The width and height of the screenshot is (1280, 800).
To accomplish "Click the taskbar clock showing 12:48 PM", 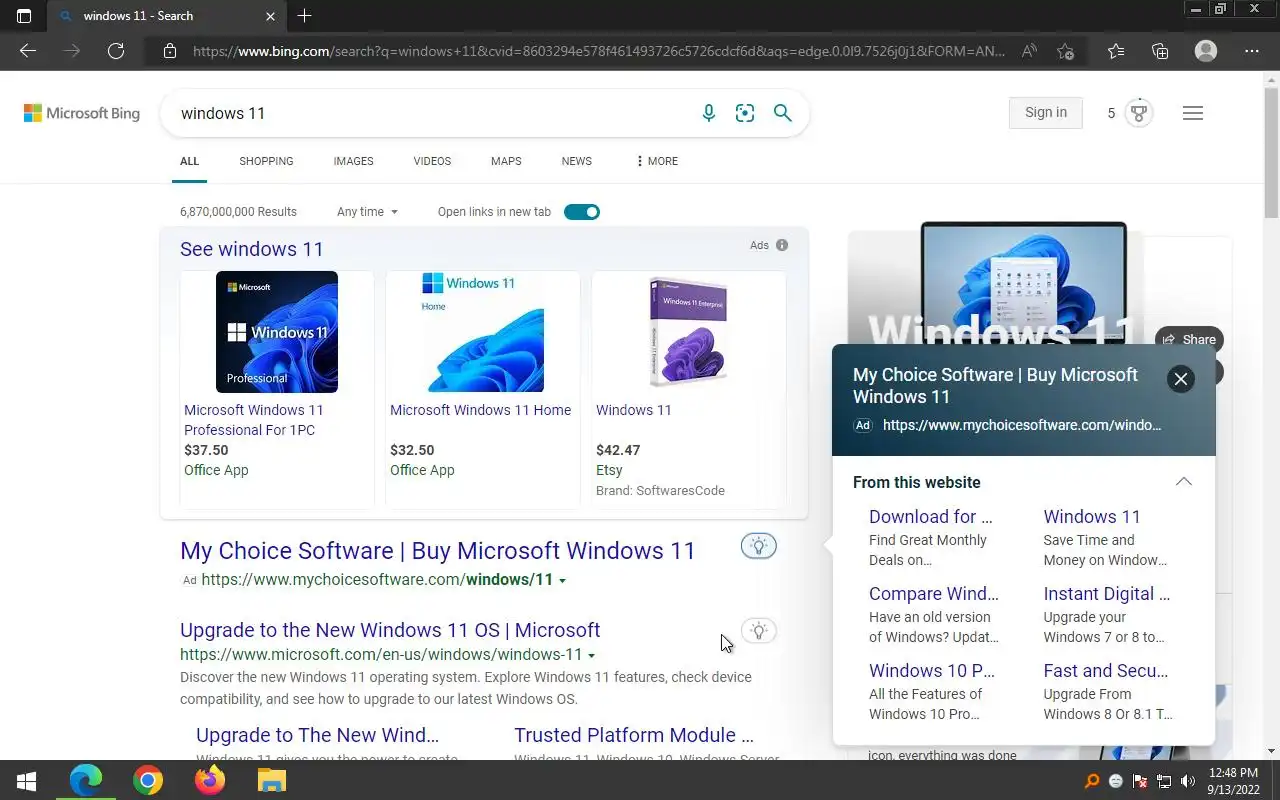I will coord(1232,780).
